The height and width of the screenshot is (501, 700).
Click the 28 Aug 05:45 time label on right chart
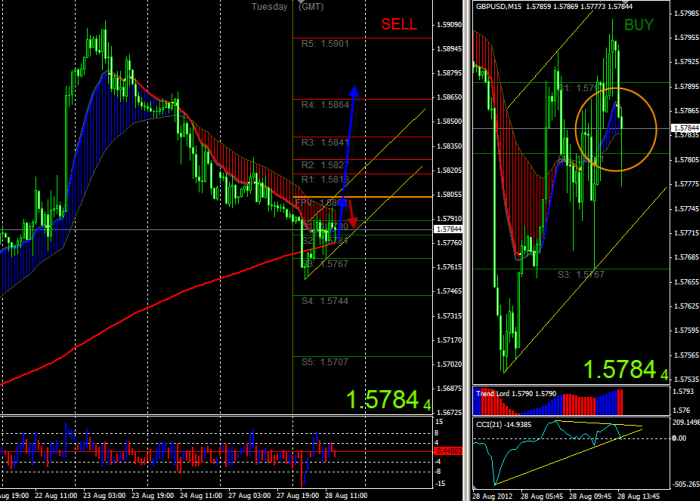pos(542,496)
